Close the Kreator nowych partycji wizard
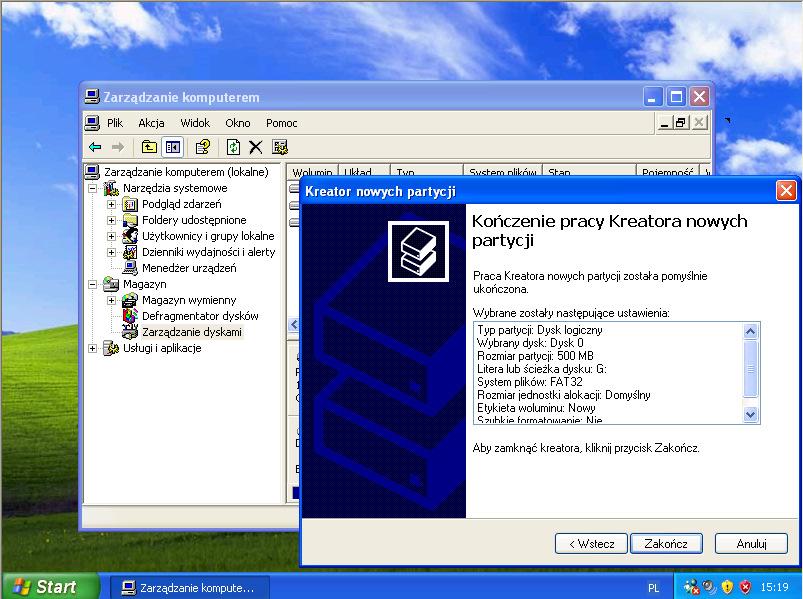This screenshot has width=803, height=599. [786, 191]
